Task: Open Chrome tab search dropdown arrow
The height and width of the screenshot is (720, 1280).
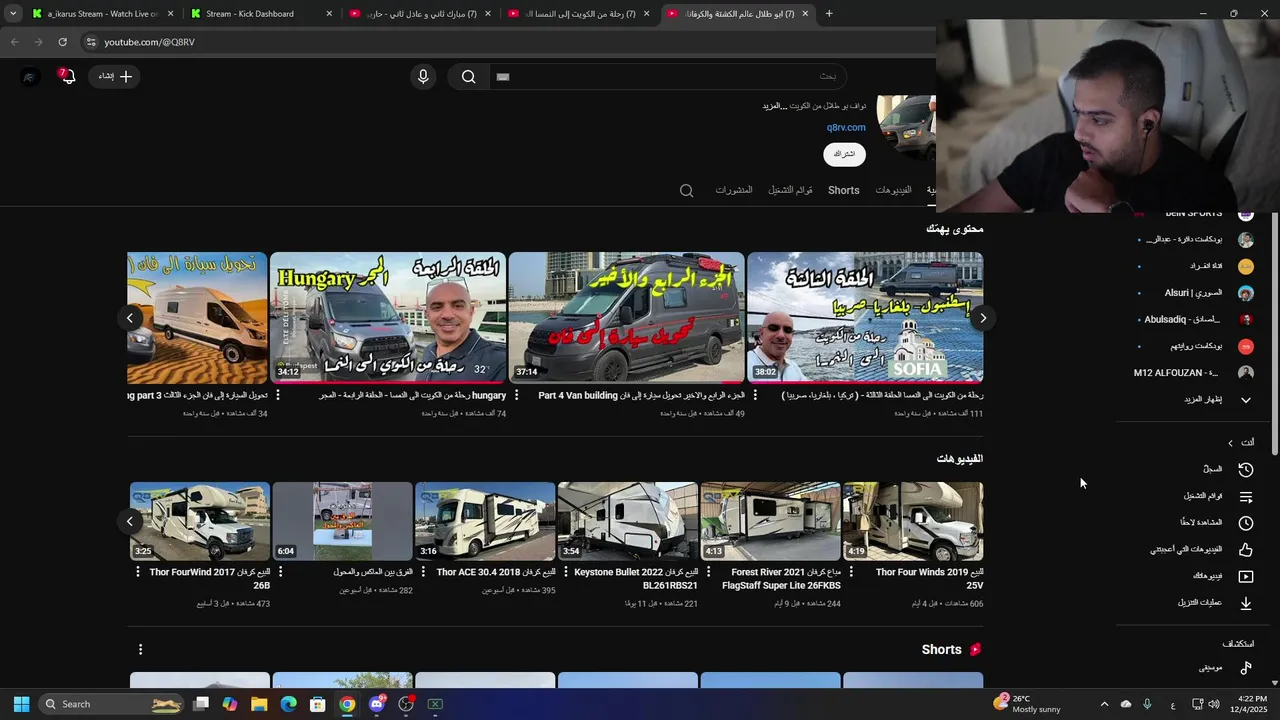Action: (x=13, y=14)
